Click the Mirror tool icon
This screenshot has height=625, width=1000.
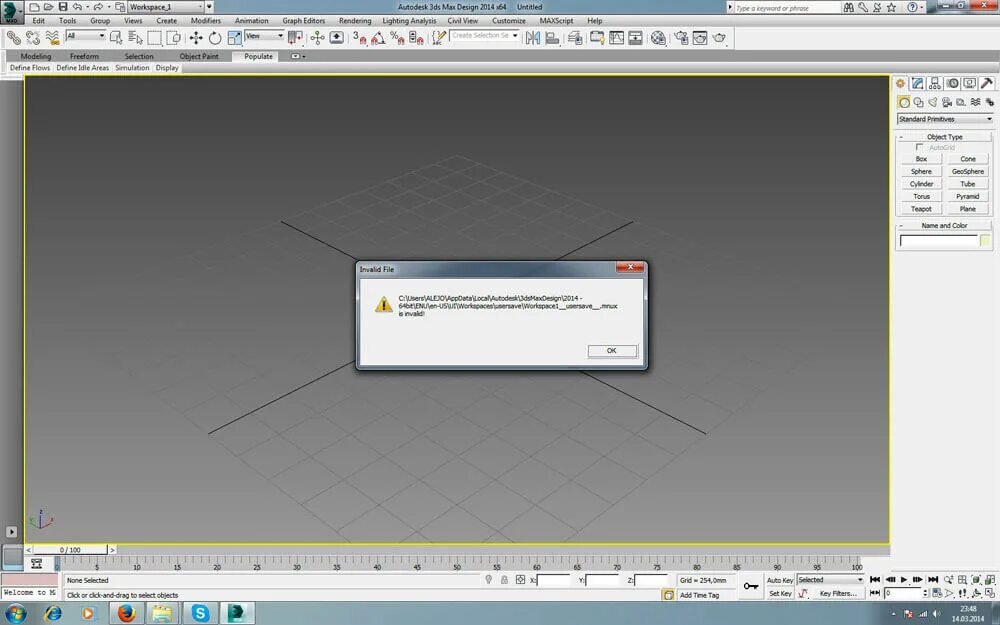coord(533,38)
